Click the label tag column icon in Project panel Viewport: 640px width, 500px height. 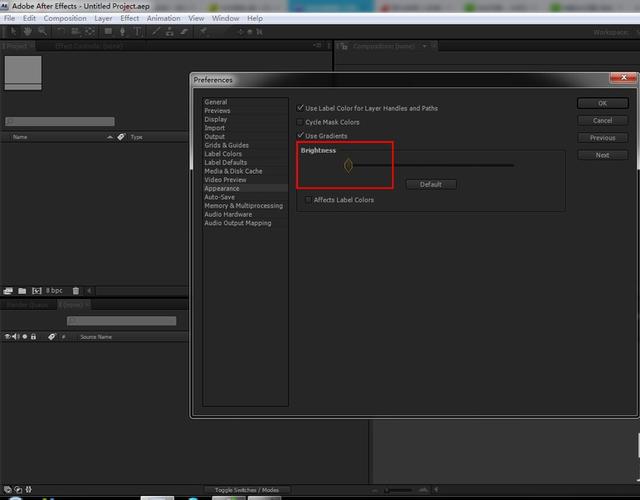121,137
